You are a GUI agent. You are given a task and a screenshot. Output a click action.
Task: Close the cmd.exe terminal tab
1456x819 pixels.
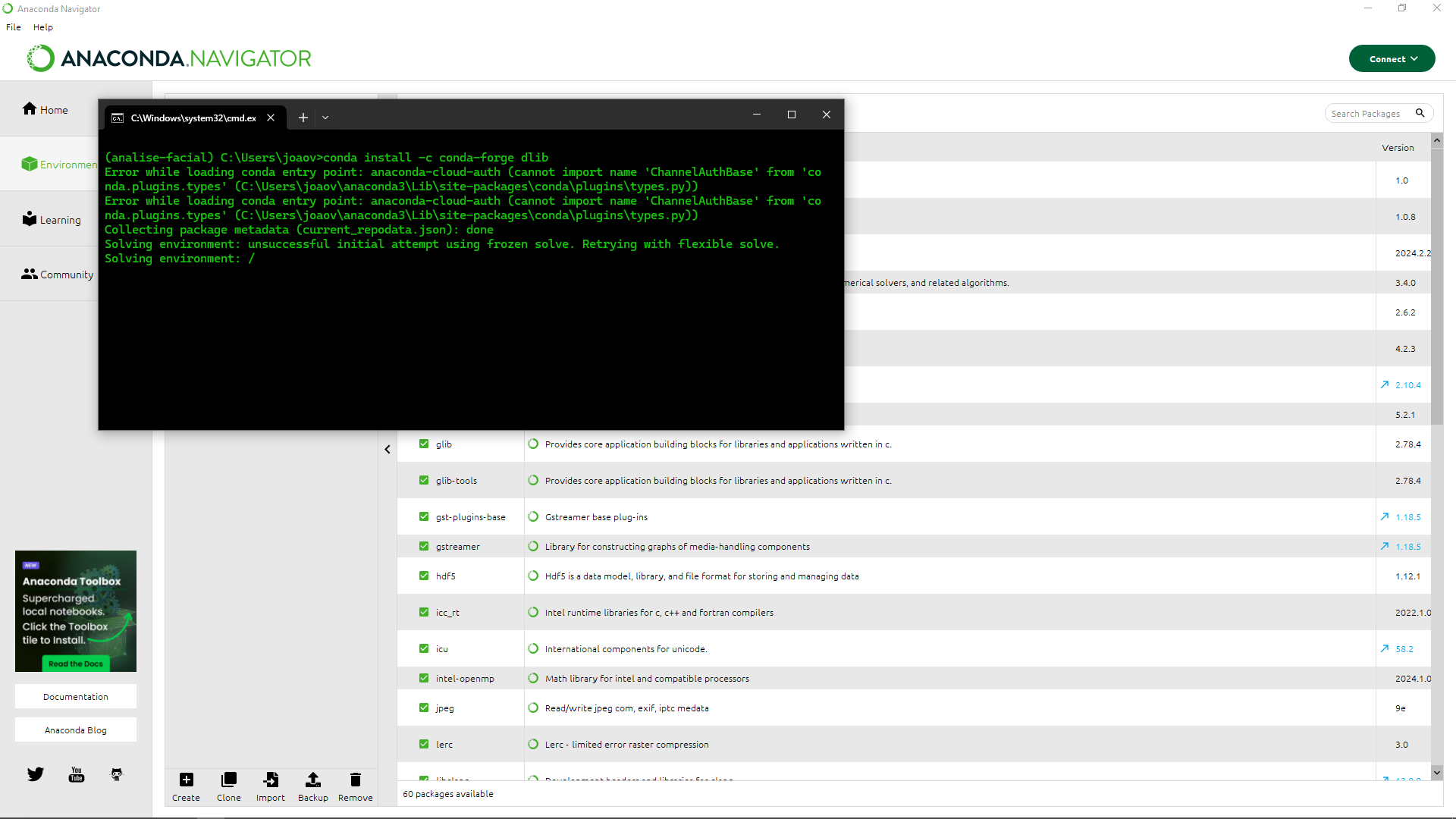[270, 118]
